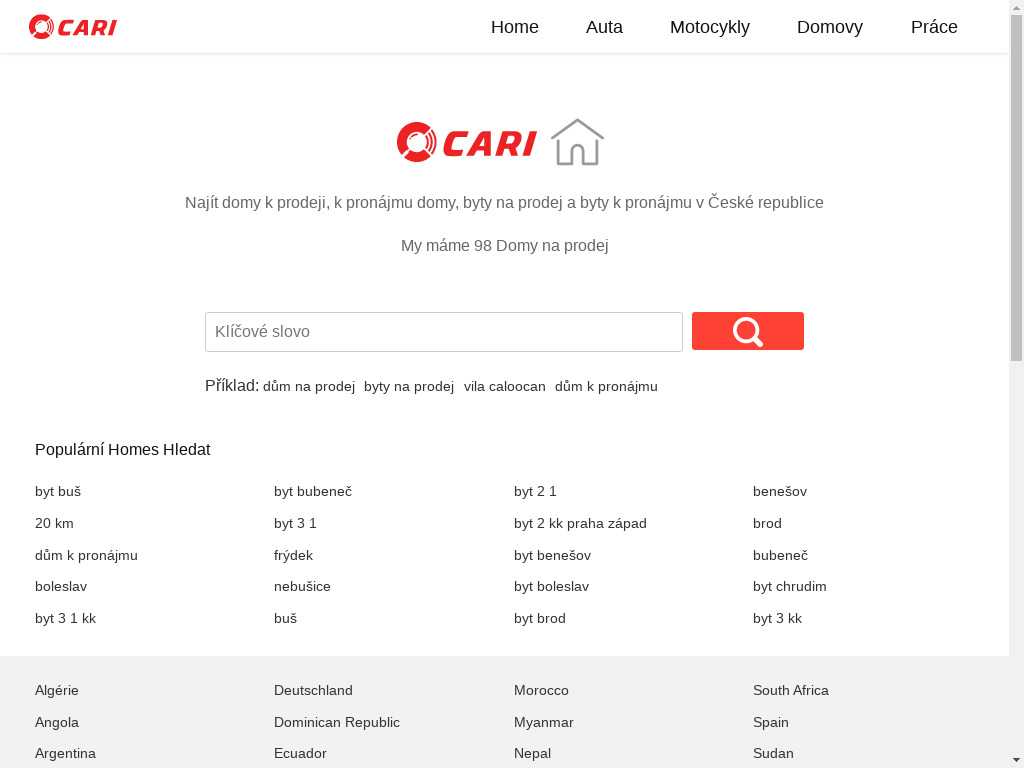Open the Spain country link

[x=771, y=722]
